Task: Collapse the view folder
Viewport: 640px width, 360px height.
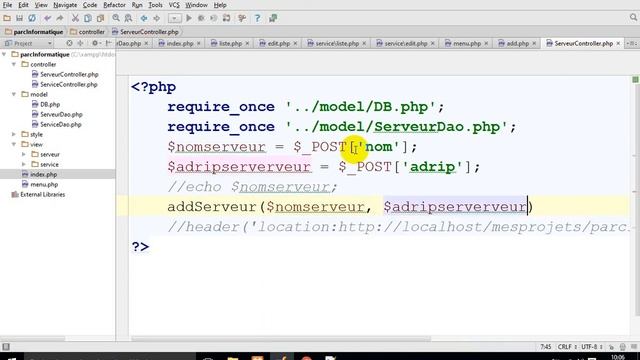Action: coord(14,144)
